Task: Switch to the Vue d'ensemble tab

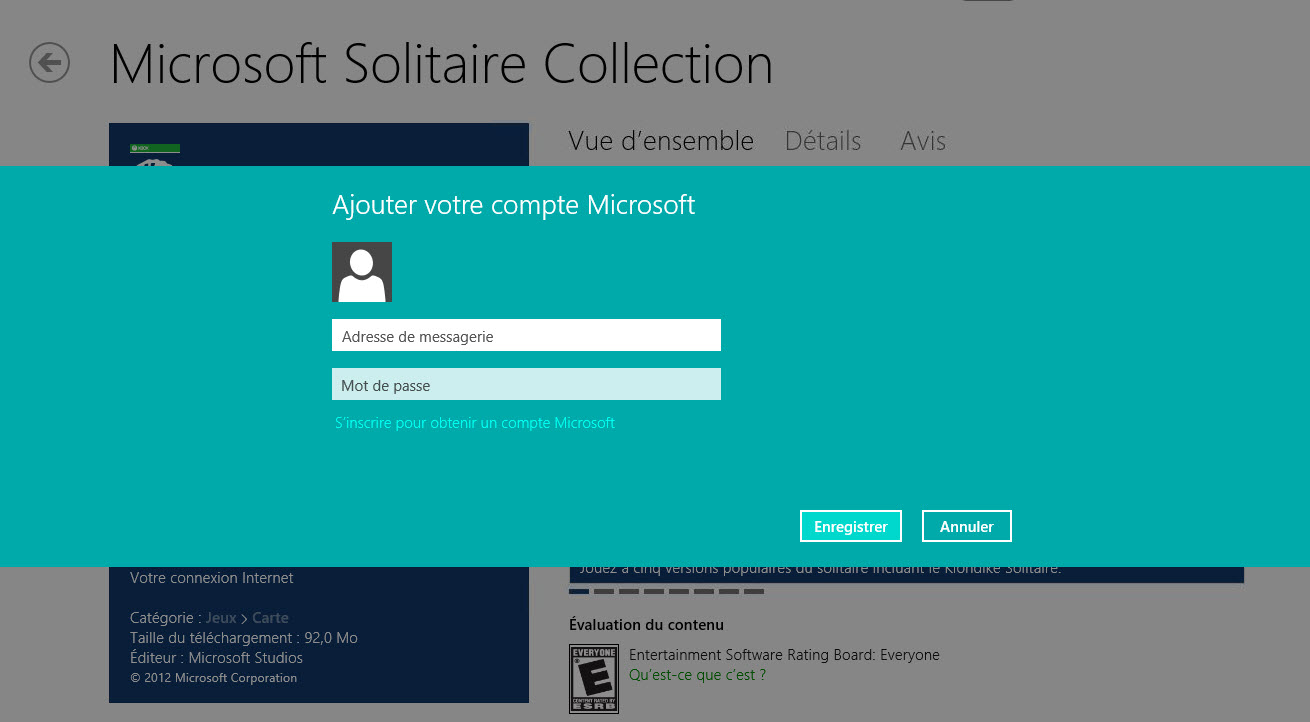Action: click(661, 141)
